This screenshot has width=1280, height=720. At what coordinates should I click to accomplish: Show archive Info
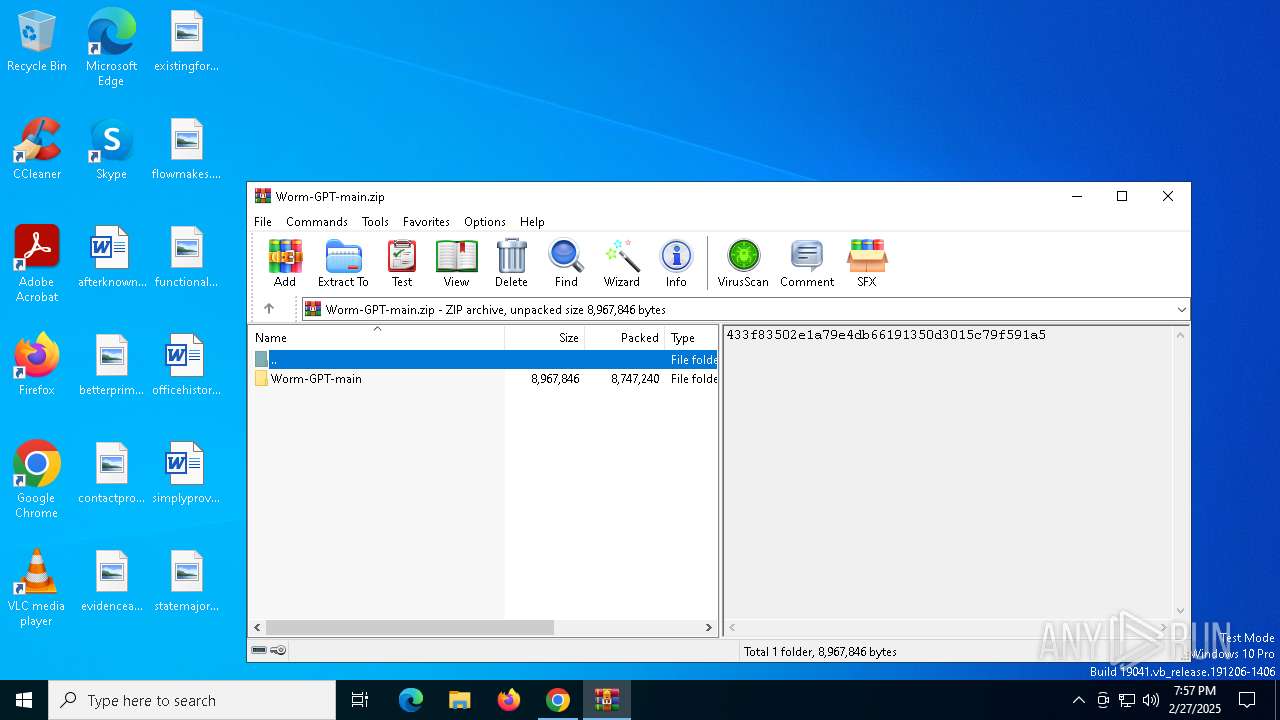tap(676, 264)
